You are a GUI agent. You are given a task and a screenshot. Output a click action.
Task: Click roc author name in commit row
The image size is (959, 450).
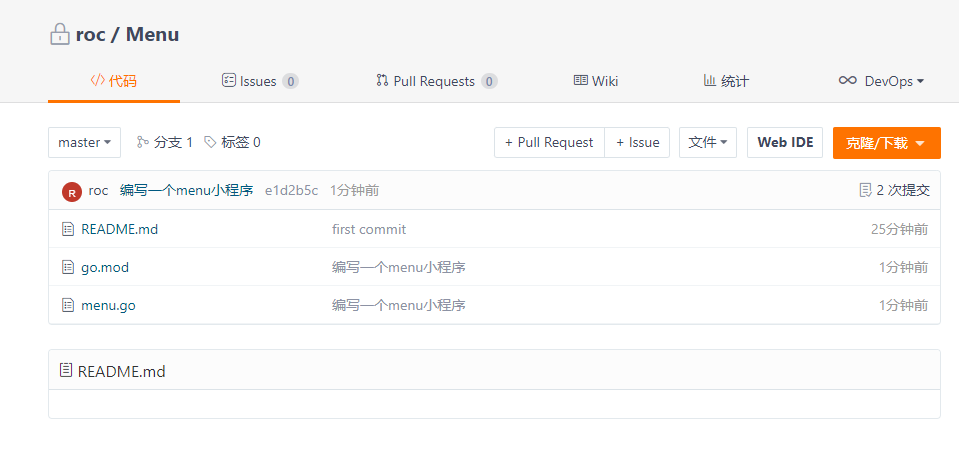pyautogui.click(x=98, y=190)
